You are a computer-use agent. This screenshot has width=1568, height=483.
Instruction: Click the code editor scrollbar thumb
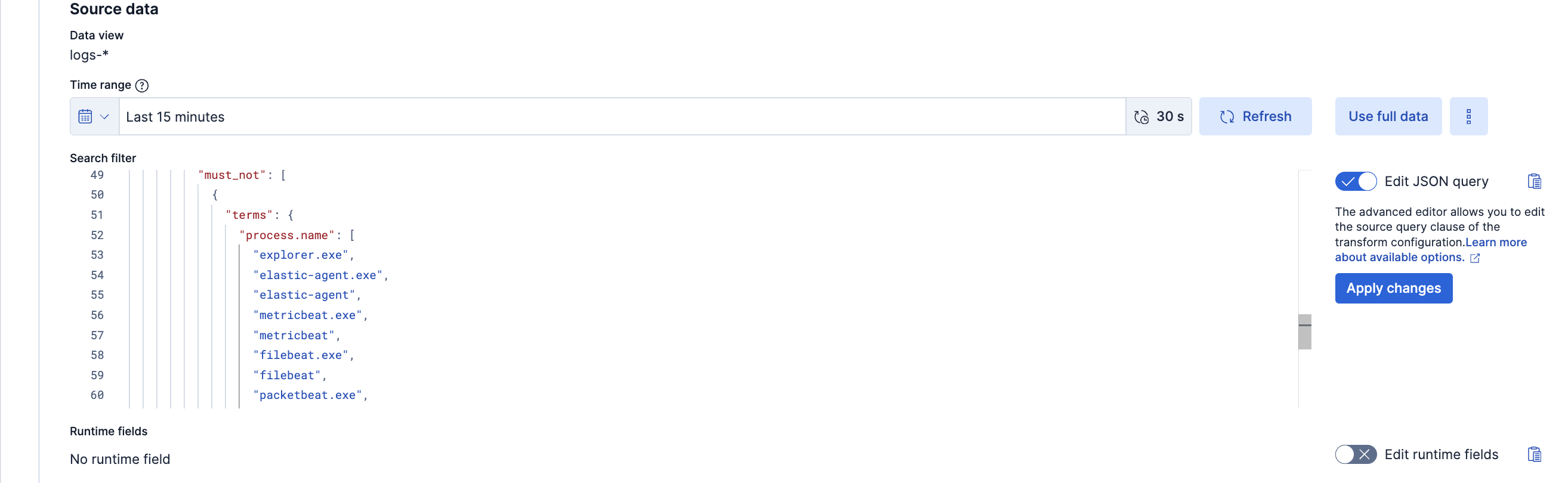[1304, 332]
